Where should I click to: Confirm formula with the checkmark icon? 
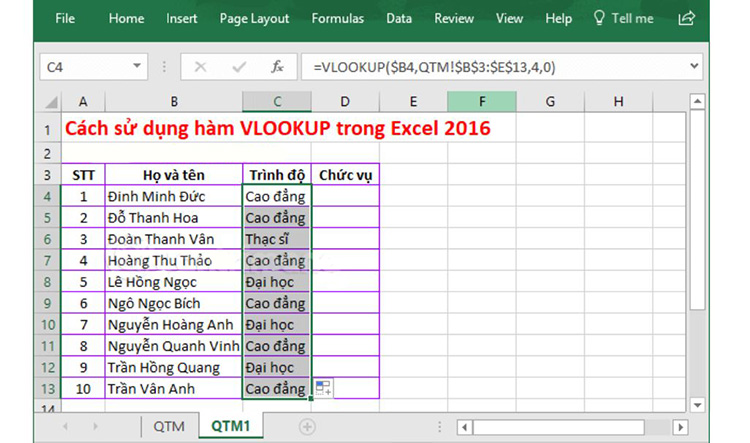pos(239,67)
